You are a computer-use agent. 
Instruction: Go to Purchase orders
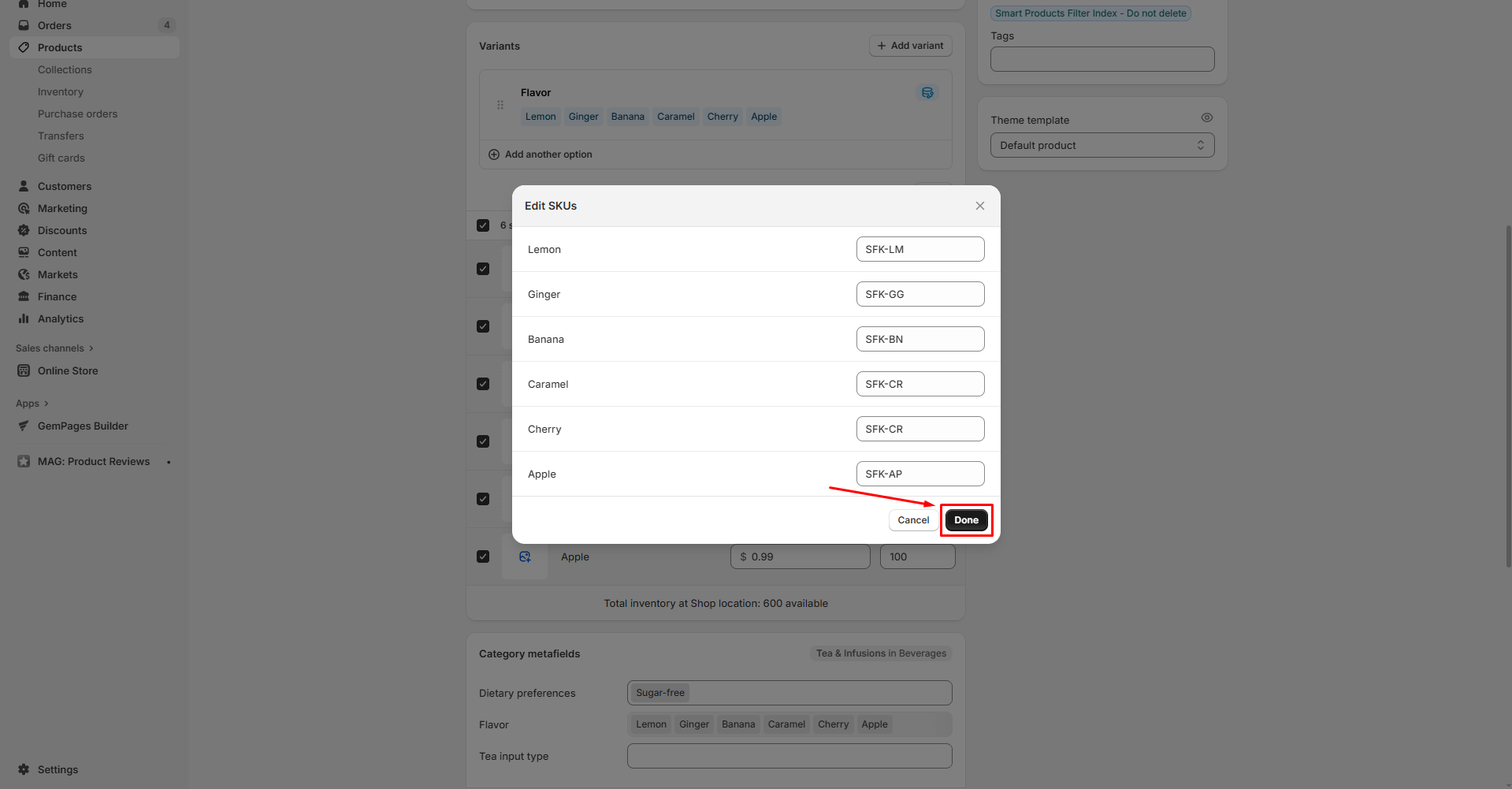[x=77, y=114]
